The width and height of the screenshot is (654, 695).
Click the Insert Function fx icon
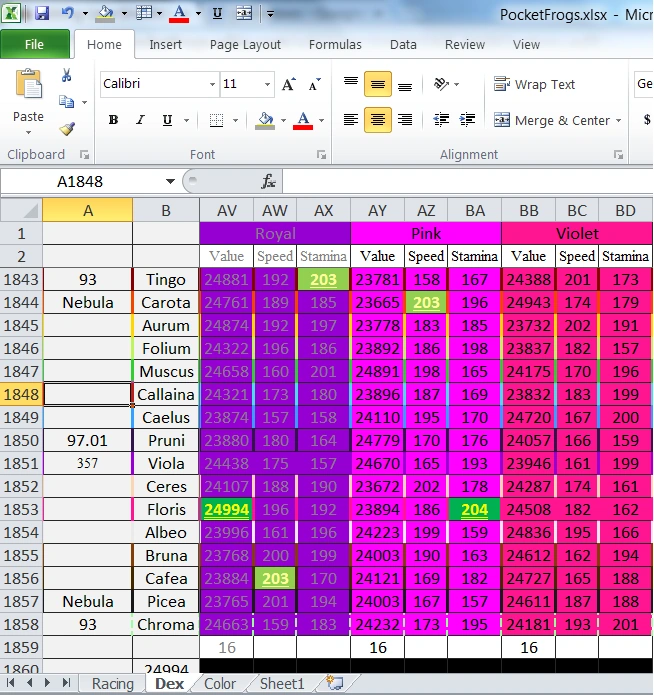click(268, 181)
